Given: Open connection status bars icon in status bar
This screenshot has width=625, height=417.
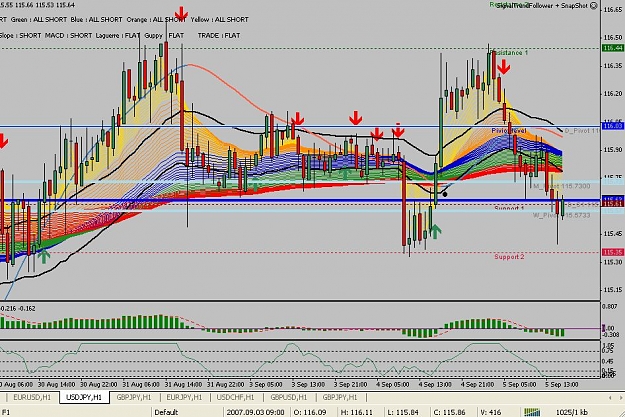Looking at the screenshot, I should click(532, 412).
